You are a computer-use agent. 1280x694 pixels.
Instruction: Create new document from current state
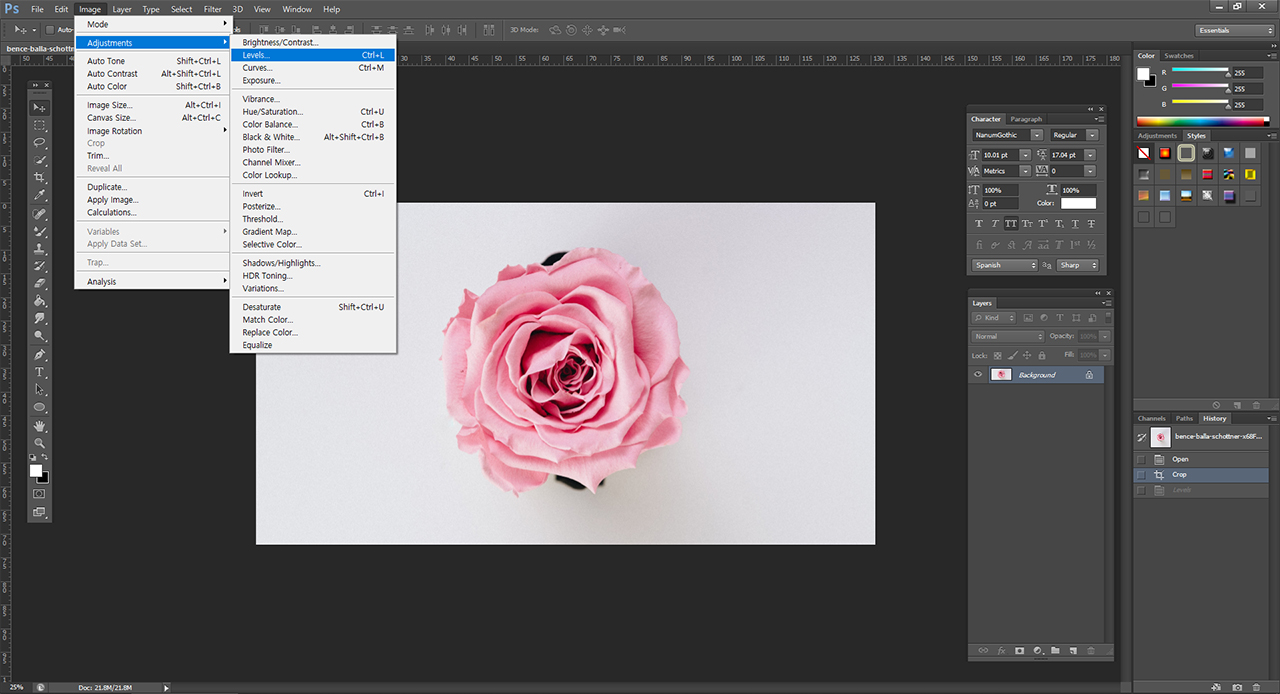coord(1216,687)
